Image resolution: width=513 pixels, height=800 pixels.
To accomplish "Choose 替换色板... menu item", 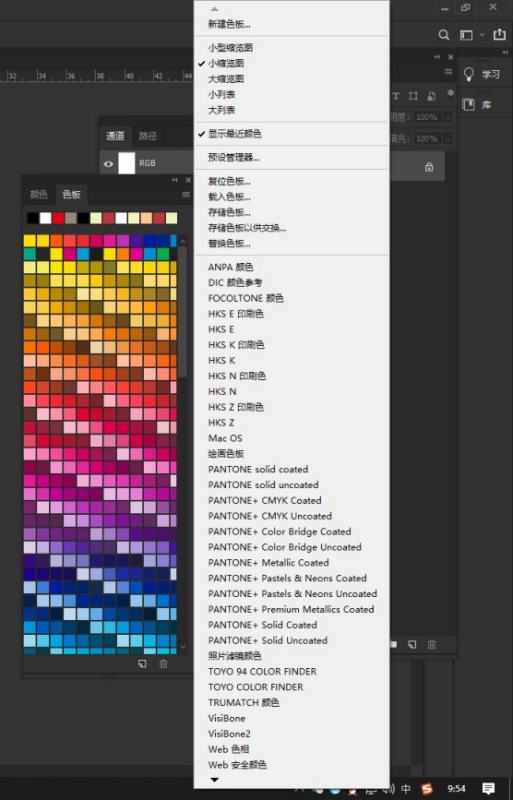I will click(x=229, y=243).
